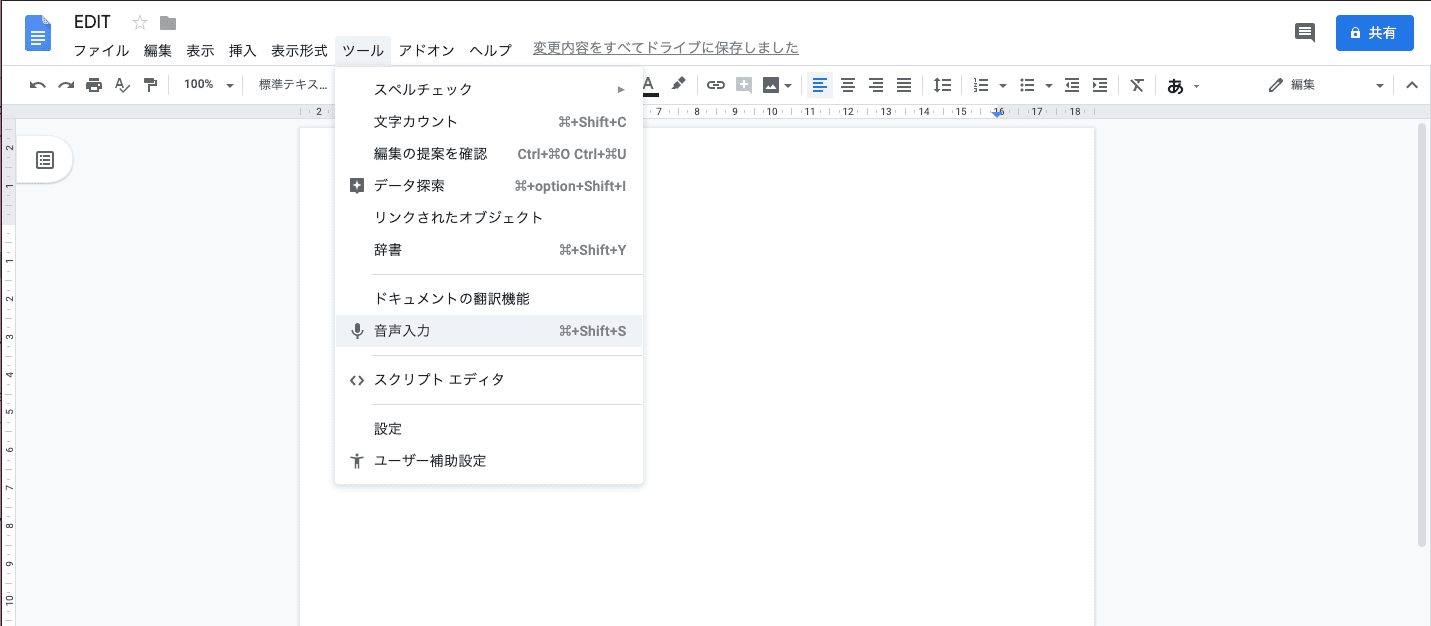
Task: Open the 100% zoom dropdown
Action: (x=208, y=85)
